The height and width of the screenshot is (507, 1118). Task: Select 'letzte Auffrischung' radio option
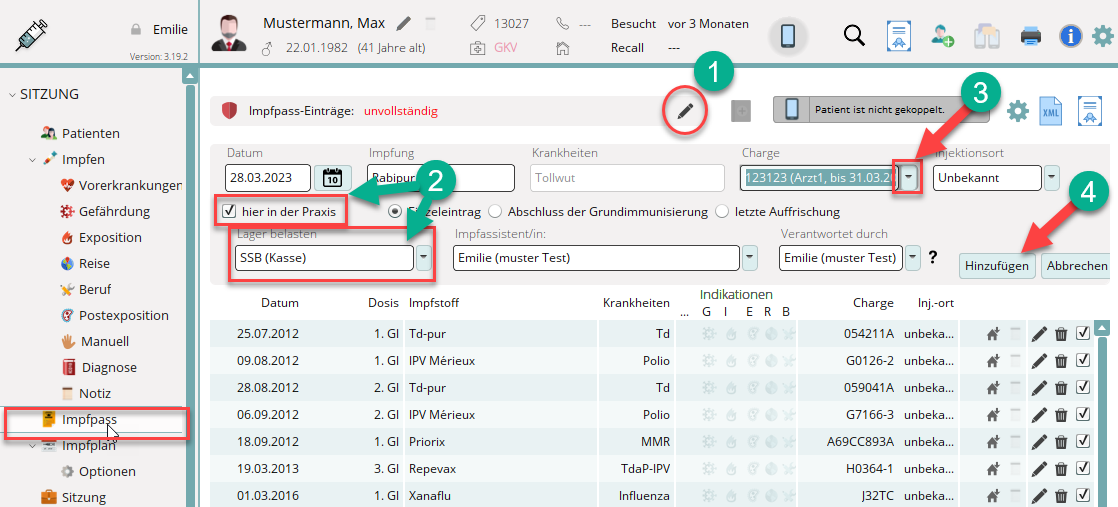point(722,212)
